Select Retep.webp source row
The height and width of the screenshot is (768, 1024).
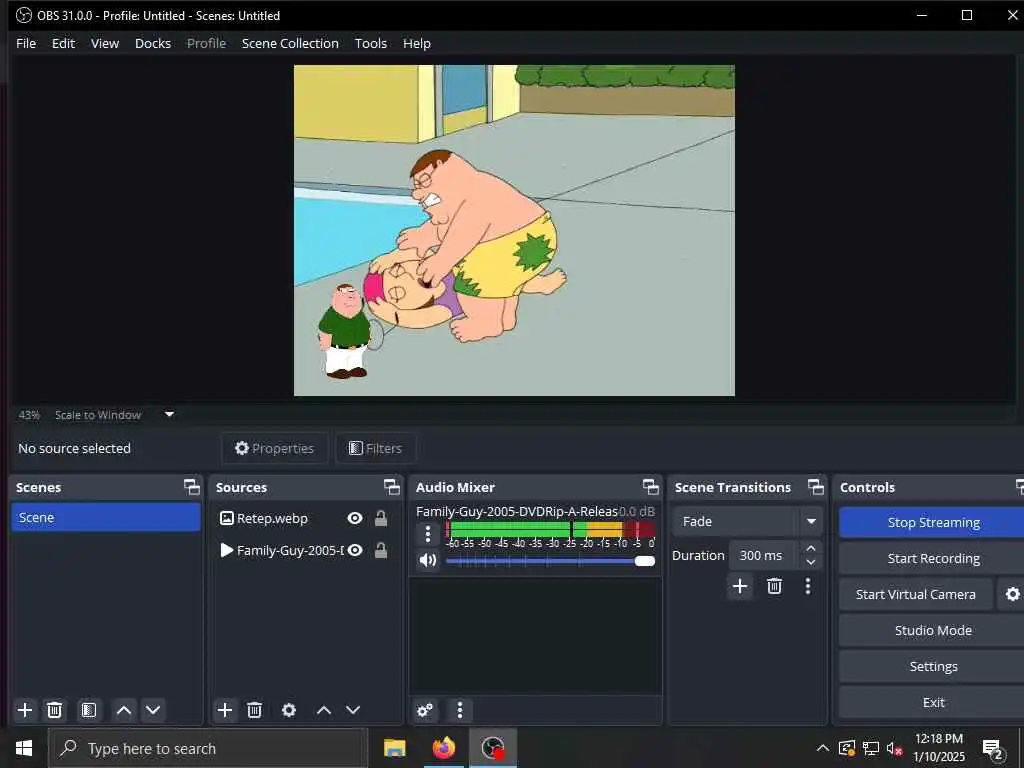point(306,519)
